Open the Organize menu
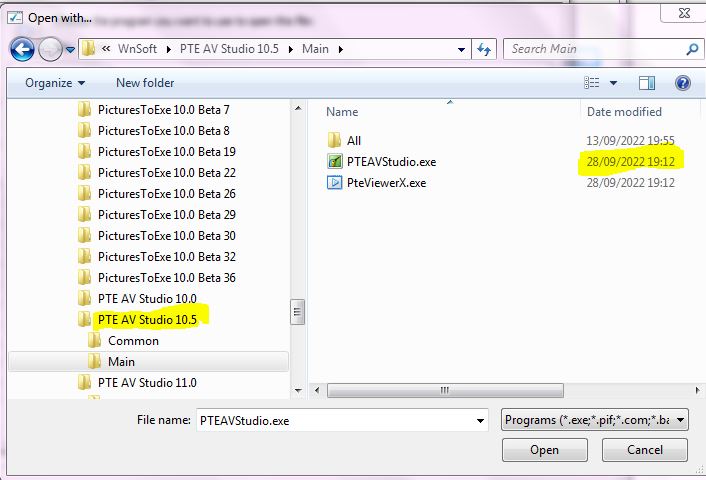 click(x=55, y=83)
